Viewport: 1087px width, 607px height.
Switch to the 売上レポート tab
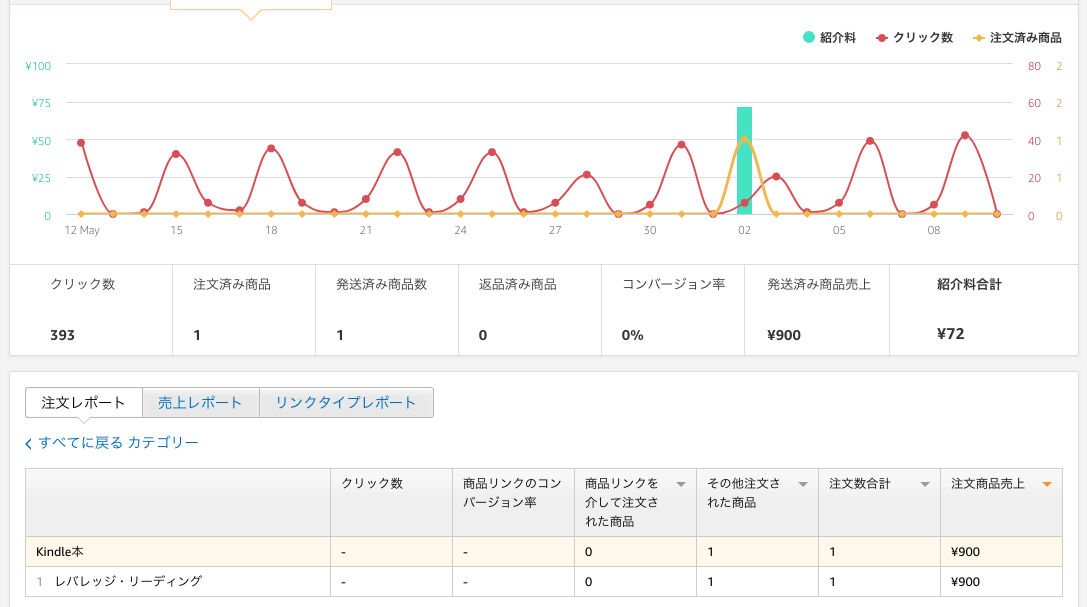click(200, 403)
